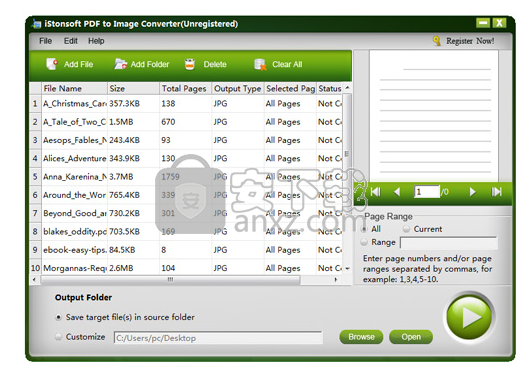
Task: Select Save target file(s) in source folder
Action: [x=58, y=317]
